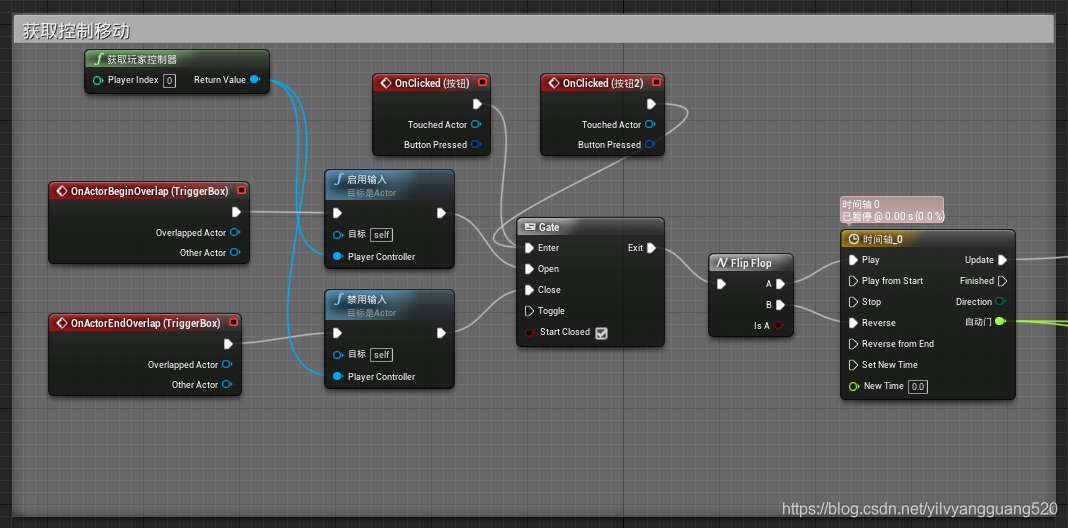Click exec input pin of 禁用输入 node
The width and height of the screenshot is (1068, 528).
tap(338, 333)
